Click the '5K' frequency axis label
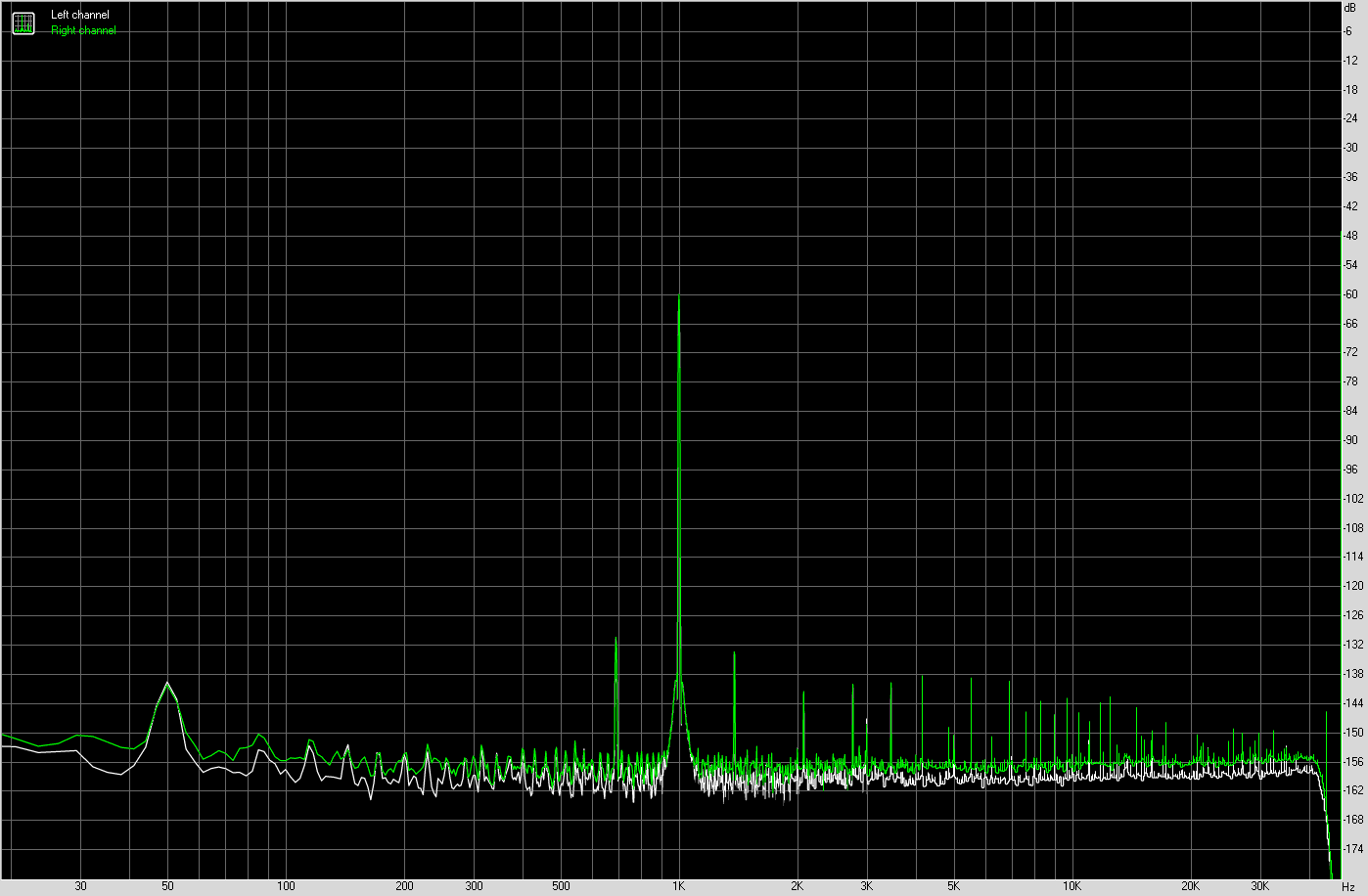 (953, 887)
